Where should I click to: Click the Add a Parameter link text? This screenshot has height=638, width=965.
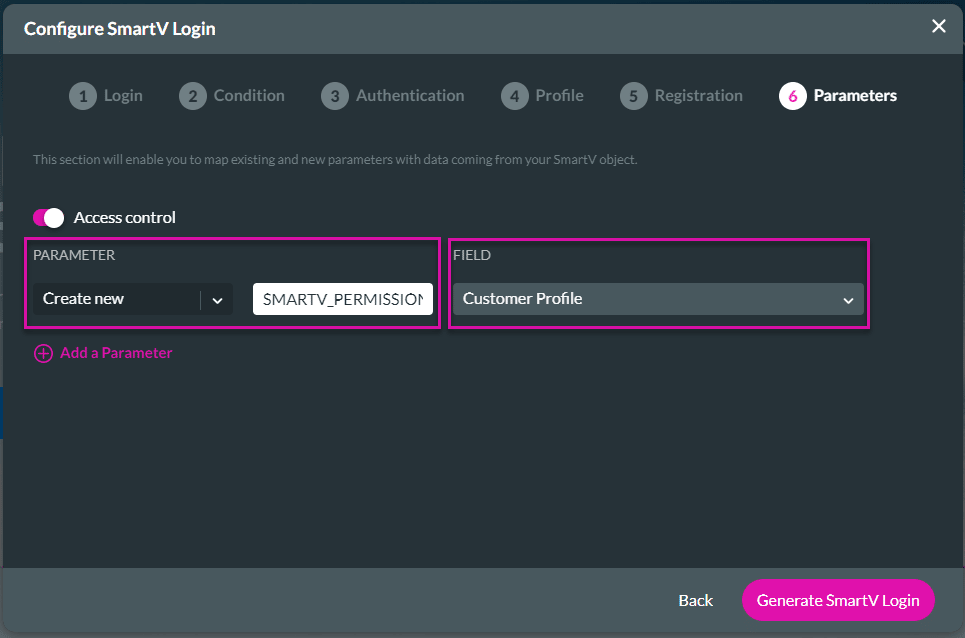(116, 353)
